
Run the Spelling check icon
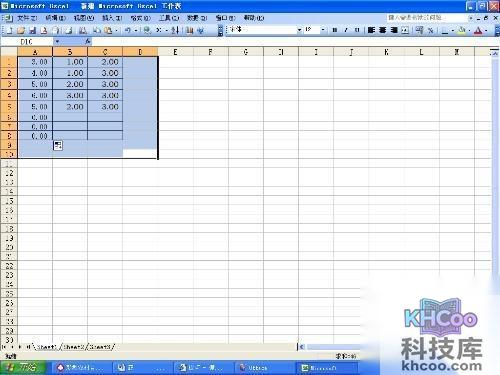[83, 30]
